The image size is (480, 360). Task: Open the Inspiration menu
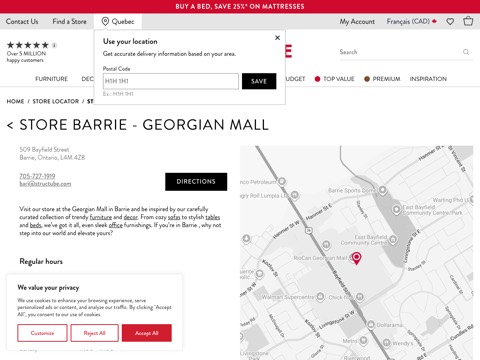point(428,79)
